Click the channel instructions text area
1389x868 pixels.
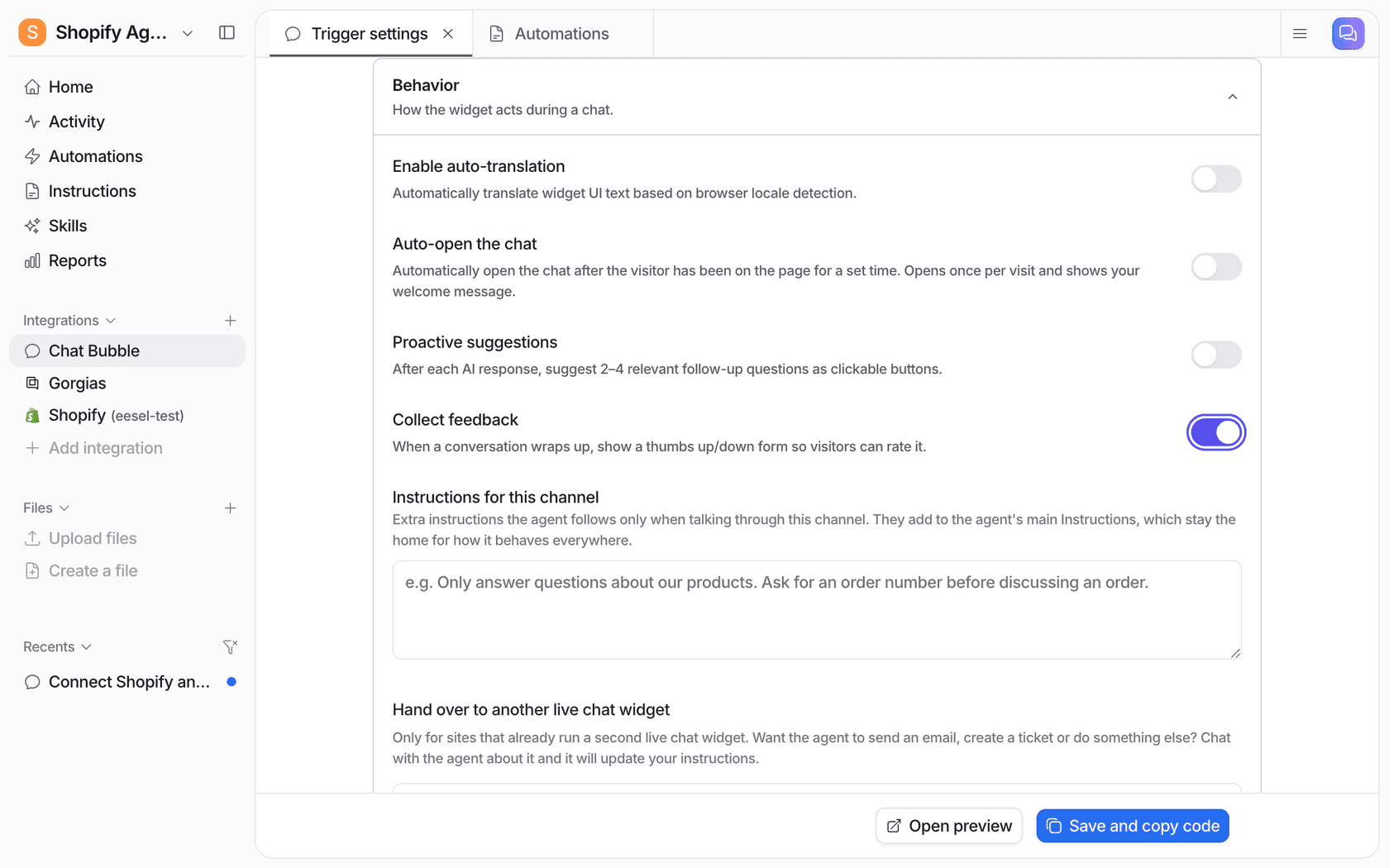(817, 610)
